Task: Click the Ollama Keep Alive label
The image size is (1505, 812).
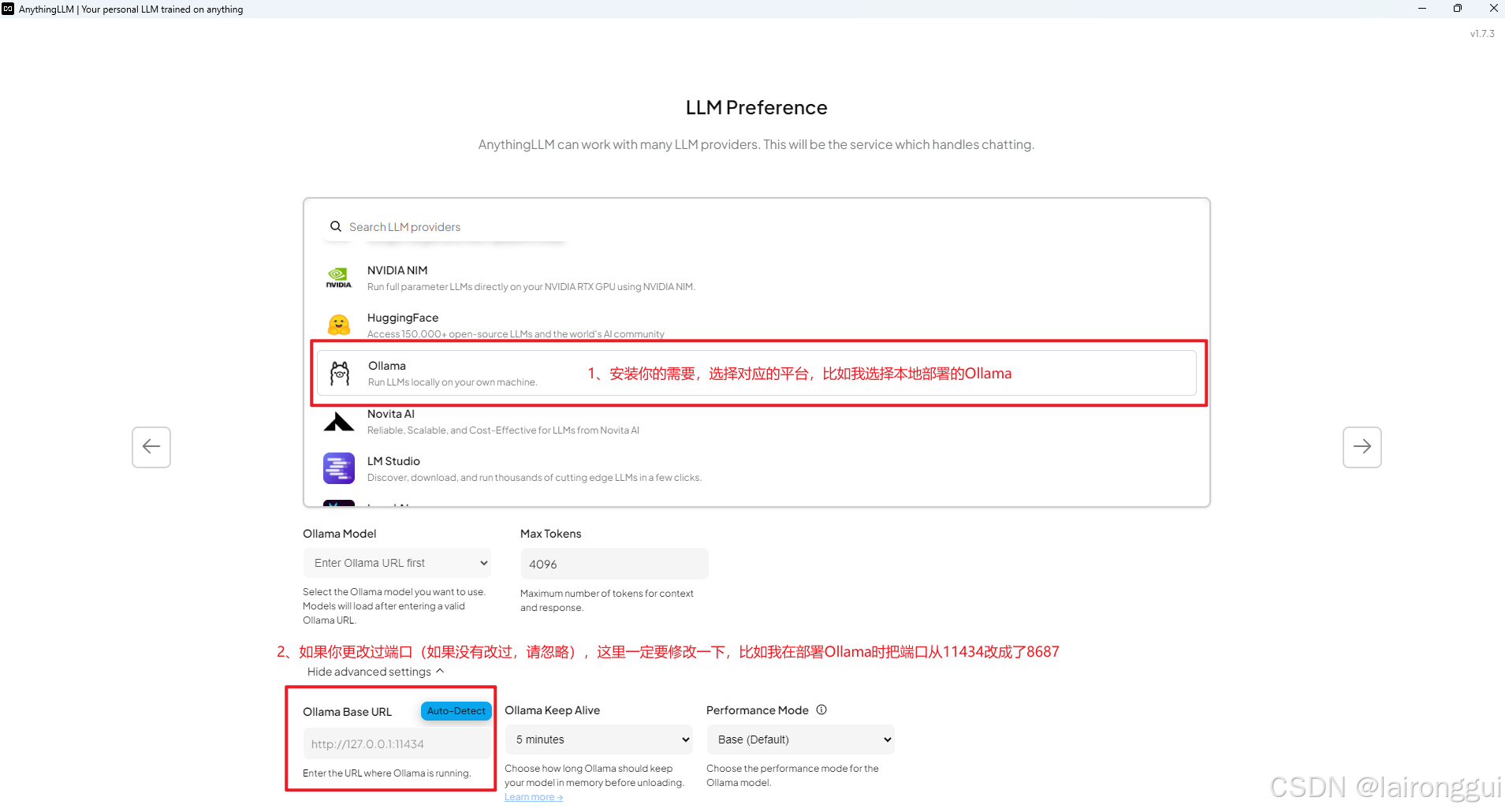Action: point(553,710)
